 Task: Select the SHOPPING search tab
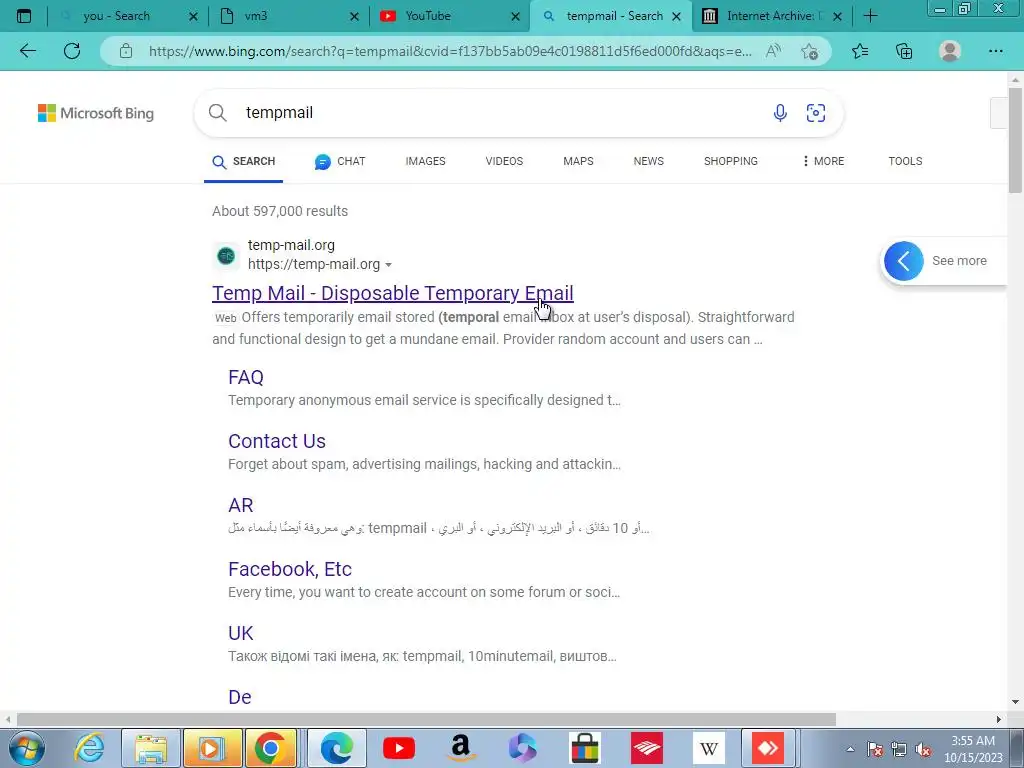(x=731, y=161)
